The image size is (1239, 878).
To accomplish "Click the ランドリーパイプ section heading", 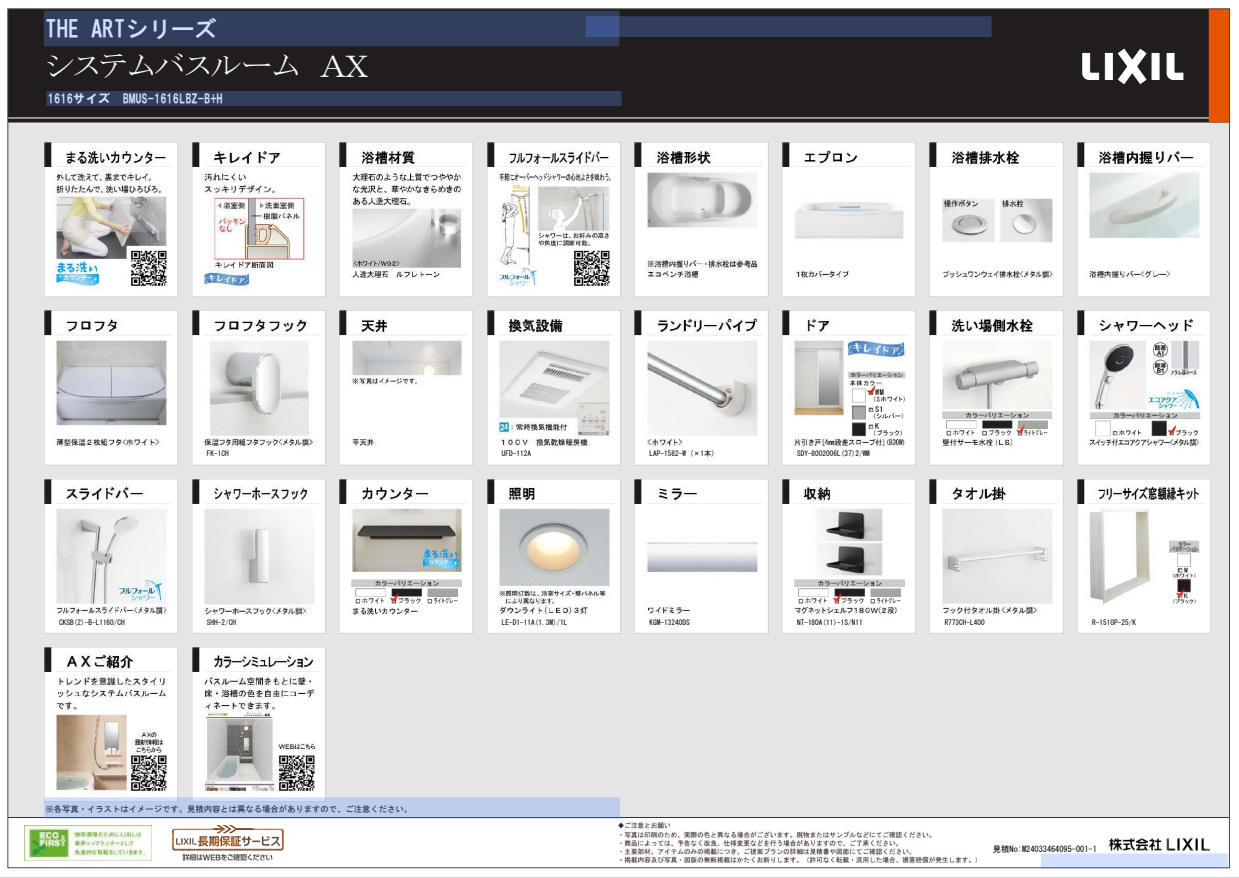I will pyautogui.click(x=706, y=325).
